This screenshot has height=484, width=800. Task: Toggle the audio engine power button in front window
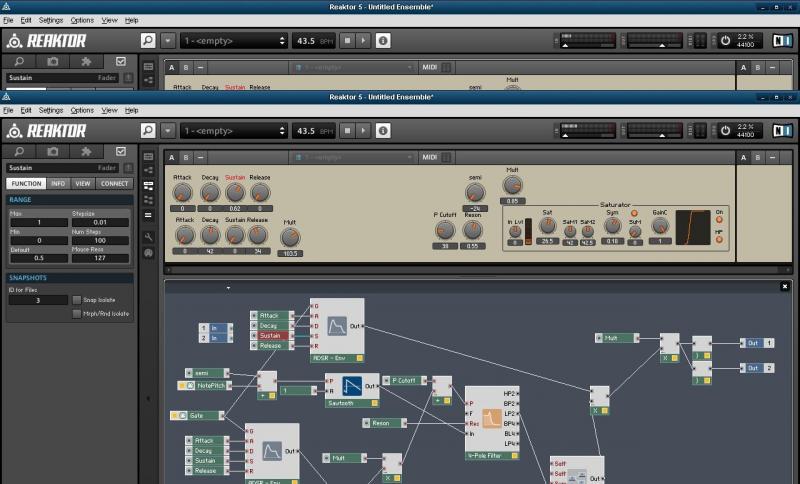pyautogui.click(x=725, y=131)
